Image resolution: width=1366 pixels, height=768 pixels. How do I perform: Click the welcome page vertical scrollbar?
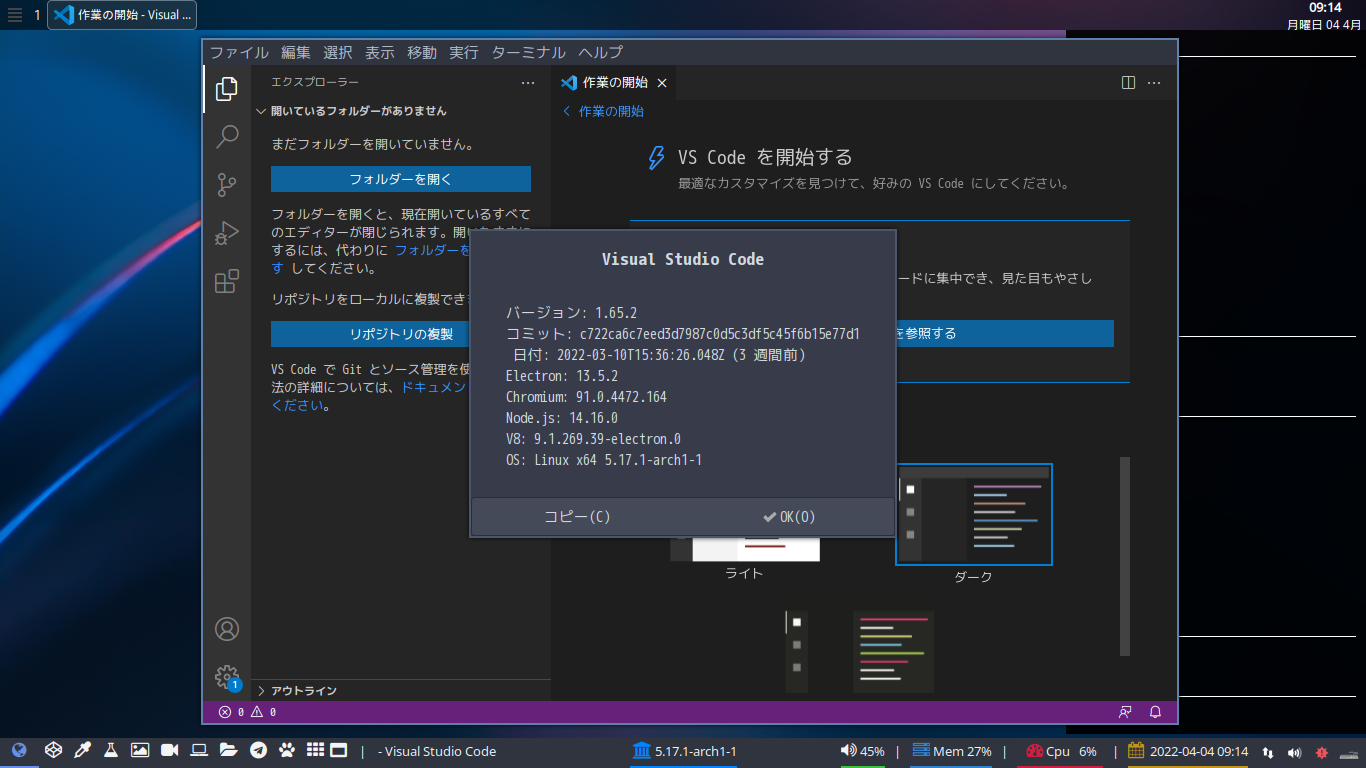point(1125,556)
